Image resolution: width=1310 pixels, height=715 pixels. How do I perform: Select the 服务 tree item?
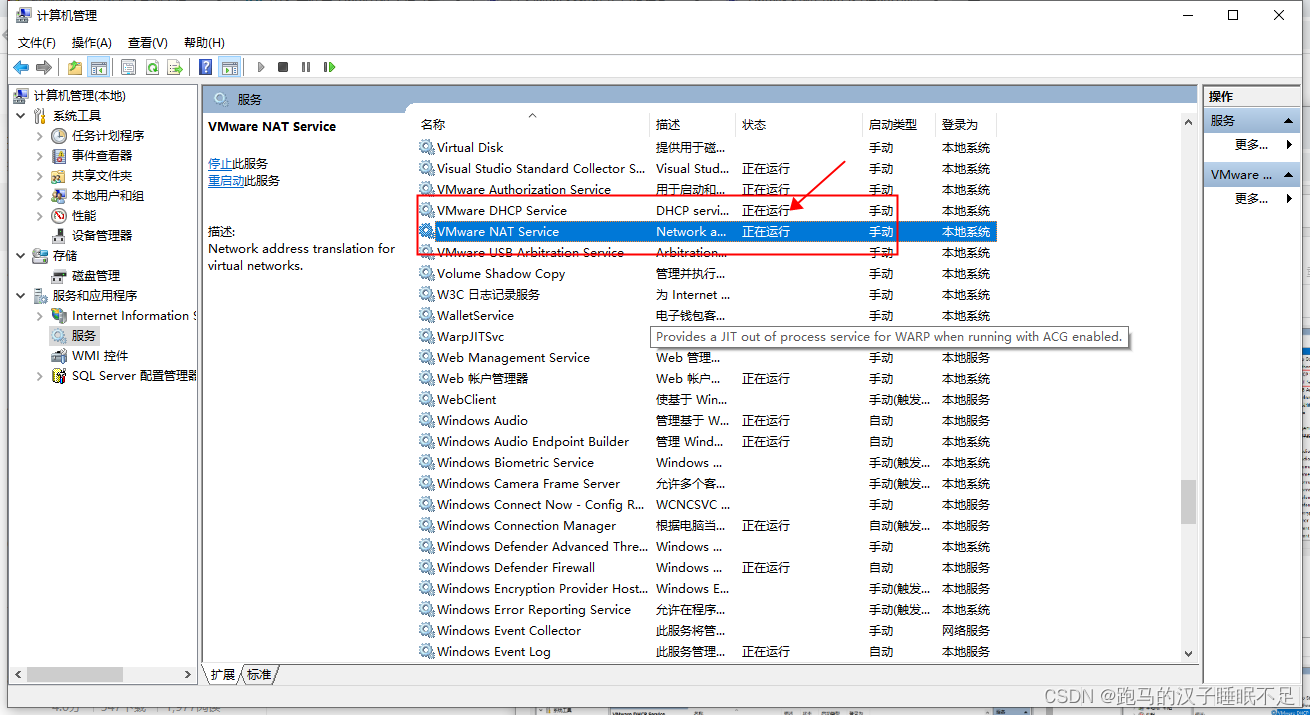tap(84, 336)
